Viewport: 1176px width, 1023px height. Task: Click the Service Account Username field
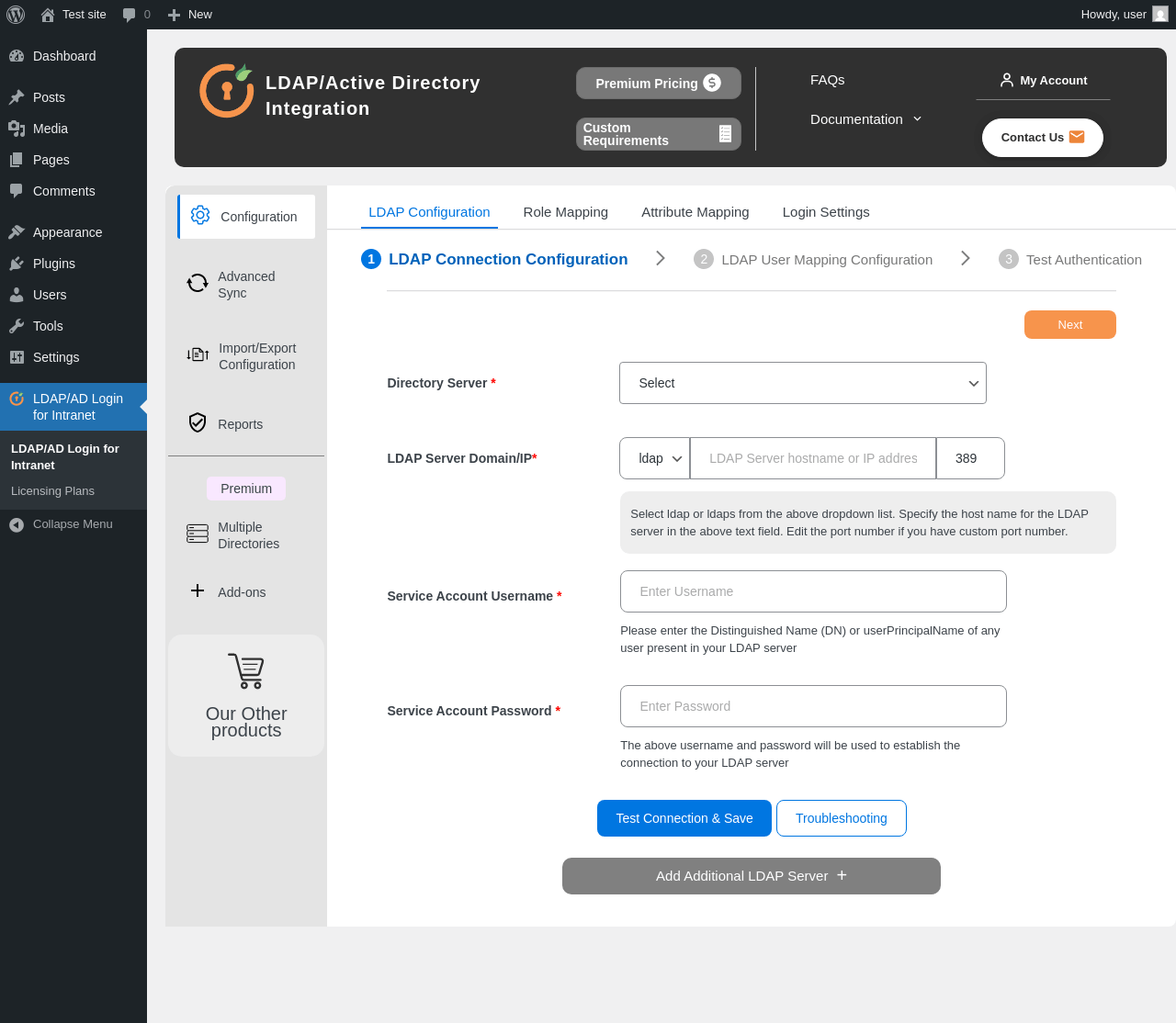pyautogui.click(x=813, y=591)
